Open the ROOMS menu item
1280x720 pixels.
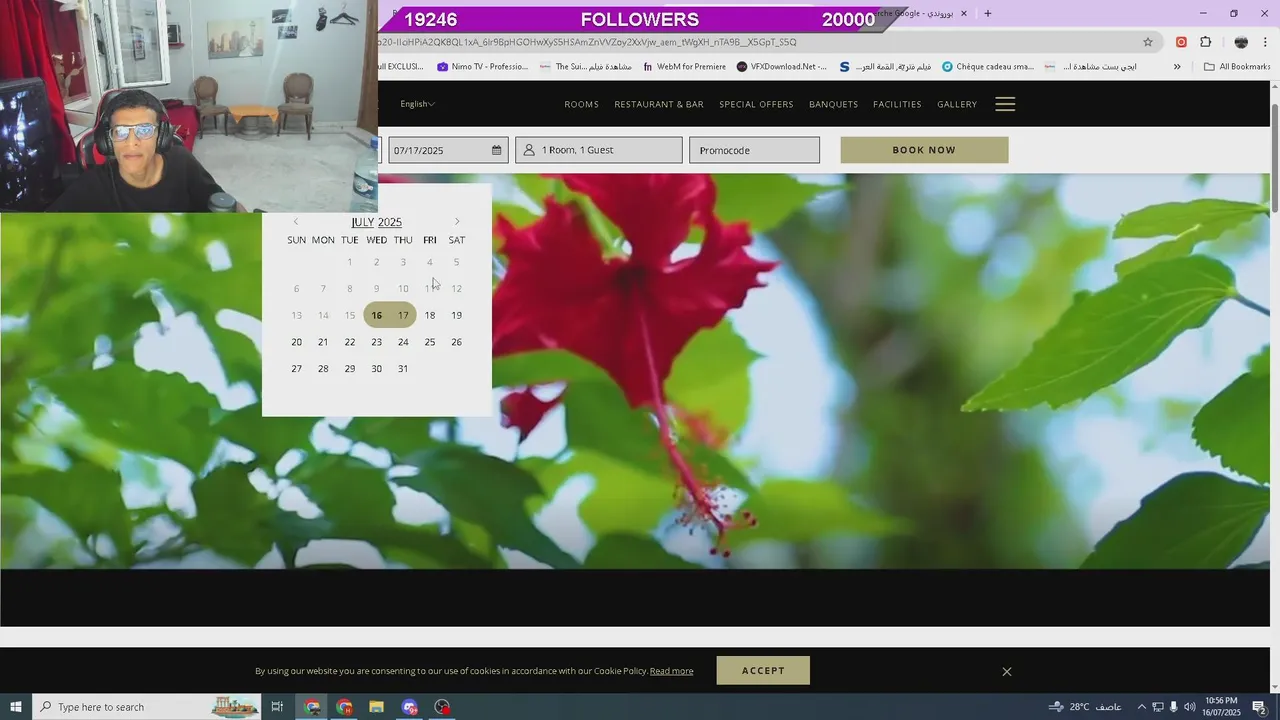[x=581, y=104]
